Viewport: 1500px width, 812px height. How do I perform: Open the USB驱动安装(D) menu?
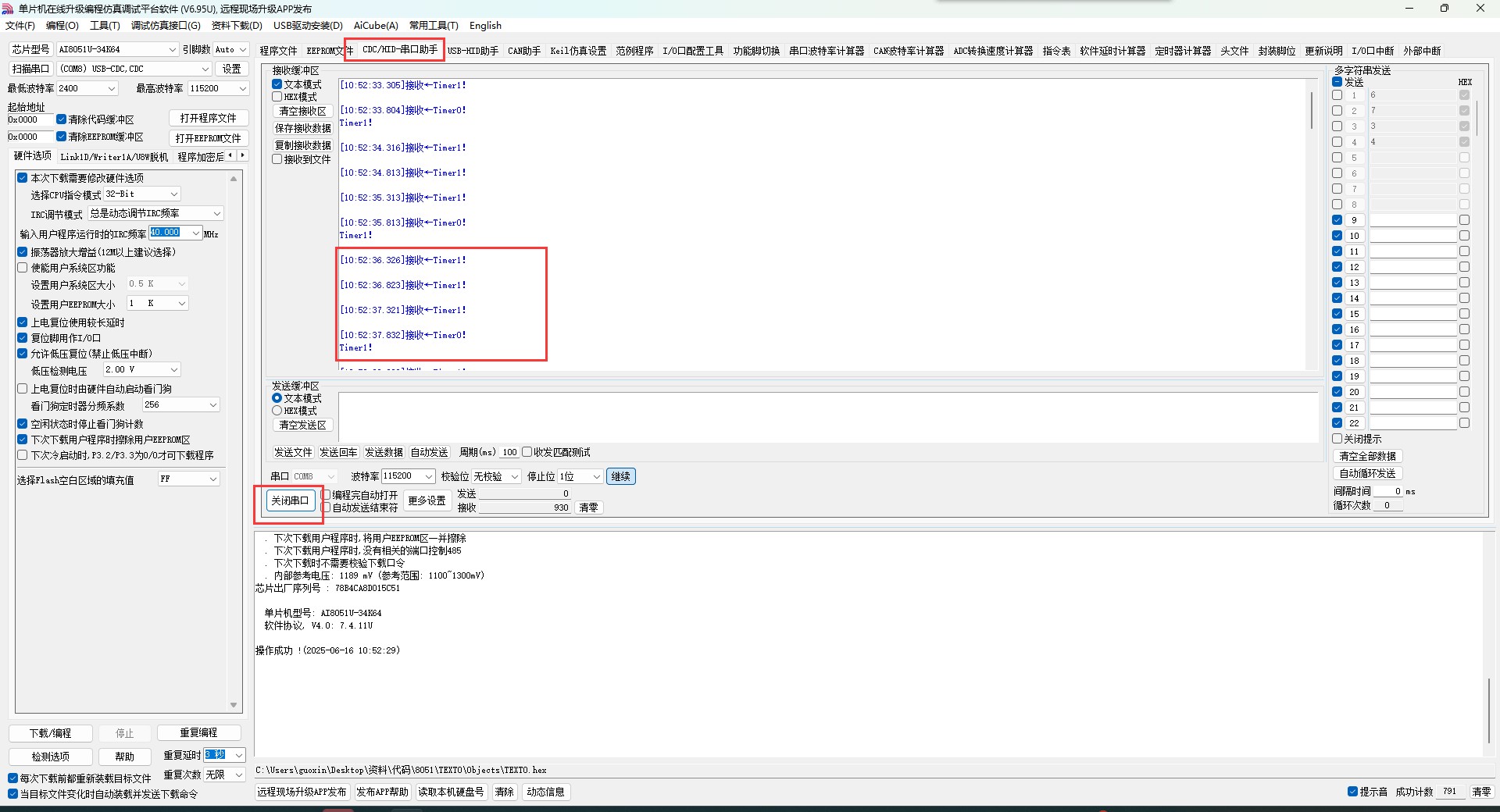[x=308, y=26]
